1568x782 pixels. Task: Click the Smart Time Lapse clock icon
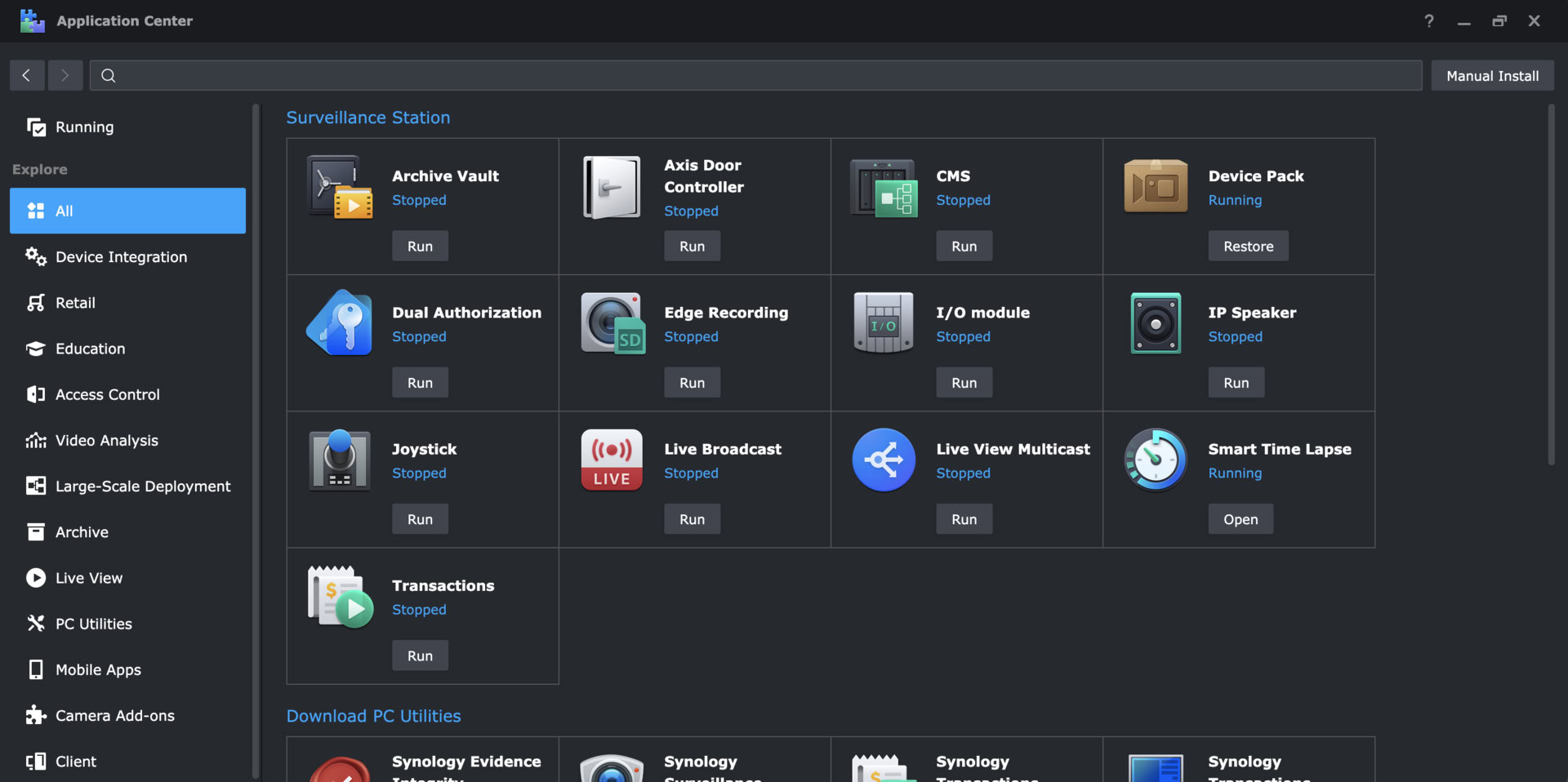(1156, 460)
